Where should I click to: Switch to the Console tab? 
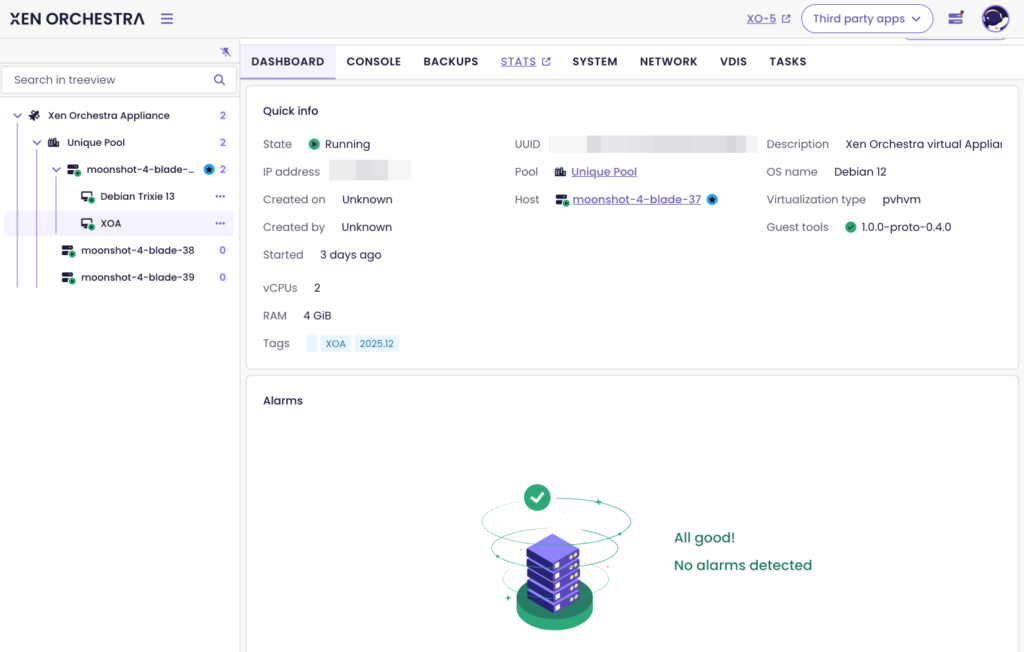click(373, 62)
